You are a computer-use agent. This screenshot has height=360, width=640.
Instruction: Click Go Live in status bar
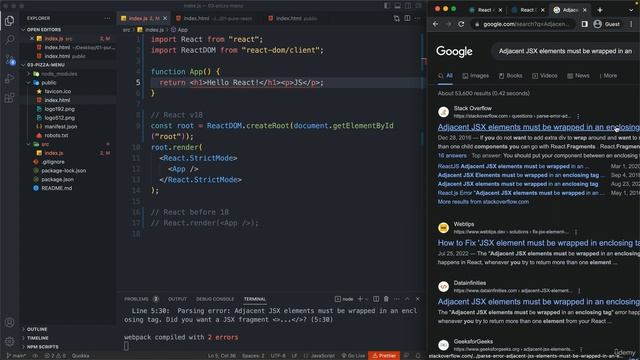(x=353, y=356)
